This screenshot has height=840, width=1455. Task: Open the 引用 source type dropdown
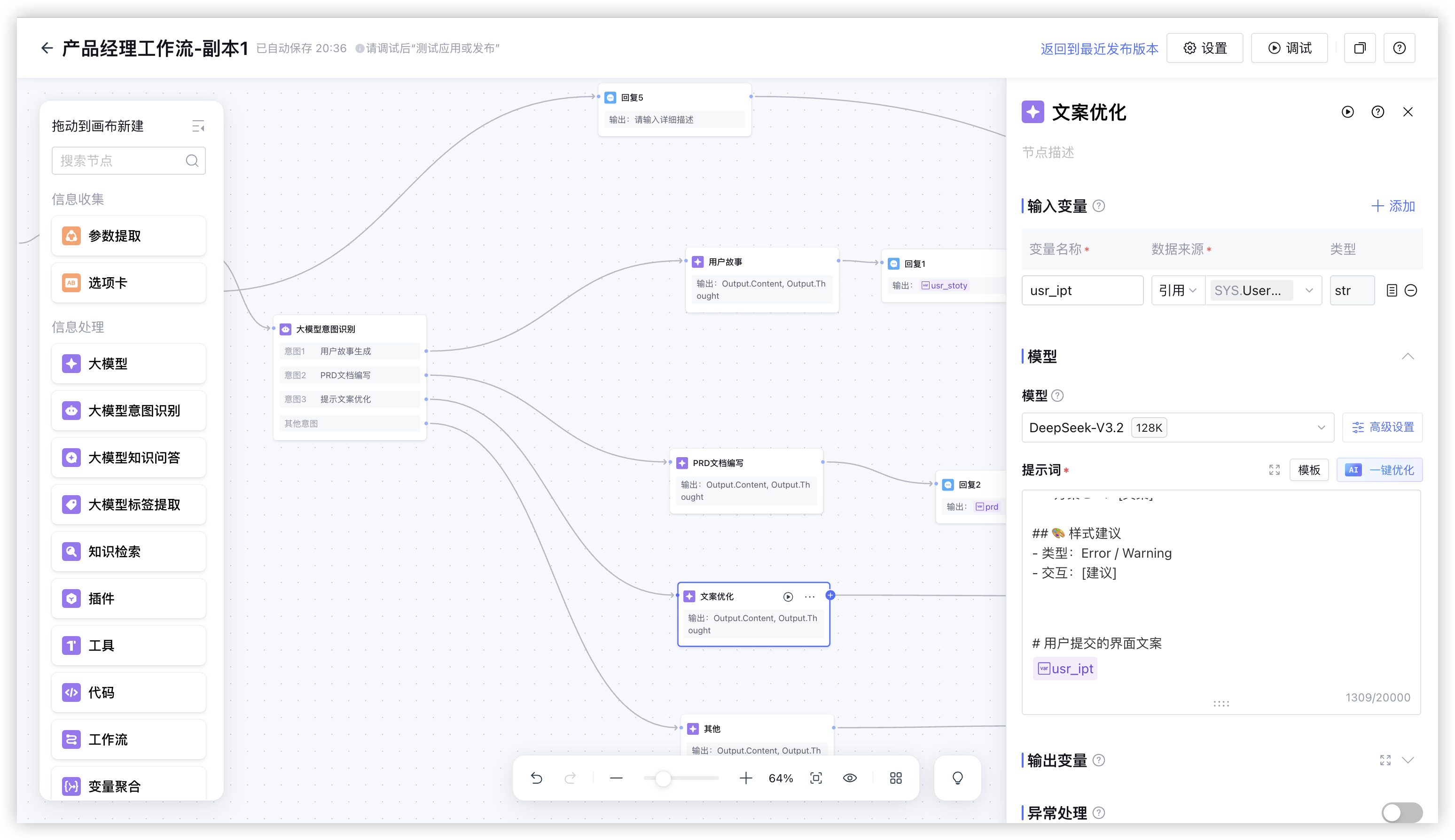point(1177,290)
